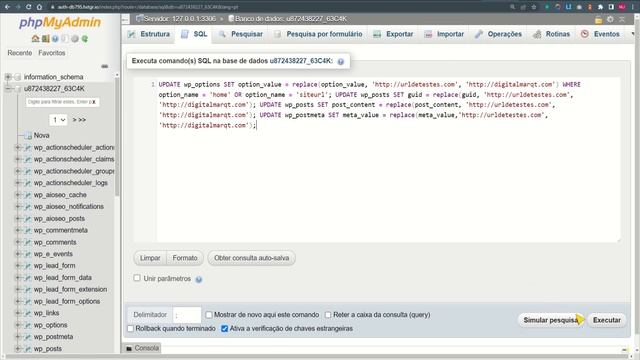Viewport: 640px width, 360px height.
Task: Expand information_schema database tree node
Action: pos(8,77)
